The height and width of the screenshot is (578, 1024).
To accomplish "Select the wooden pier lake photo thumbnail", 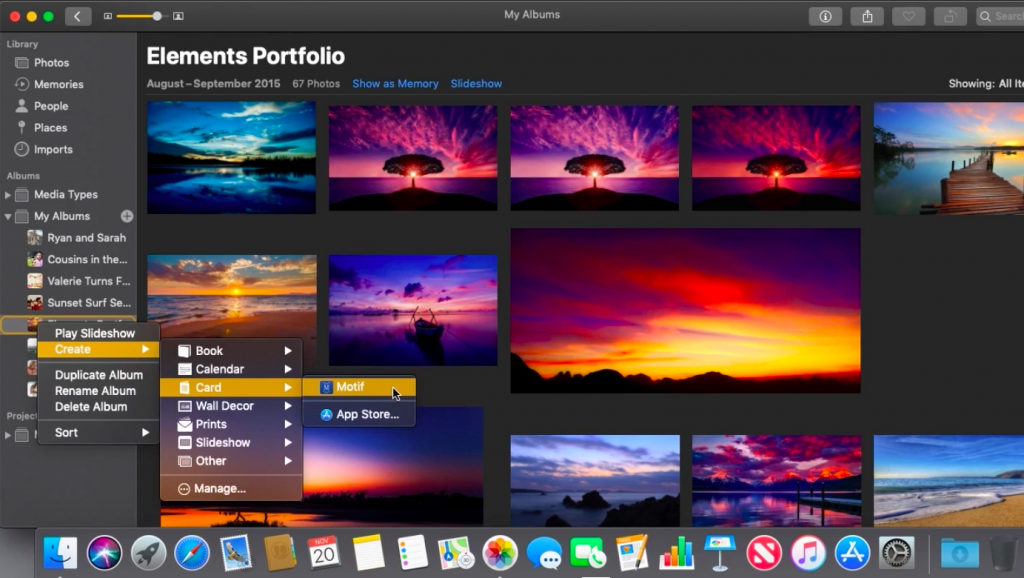I will [x=949, y=159].
